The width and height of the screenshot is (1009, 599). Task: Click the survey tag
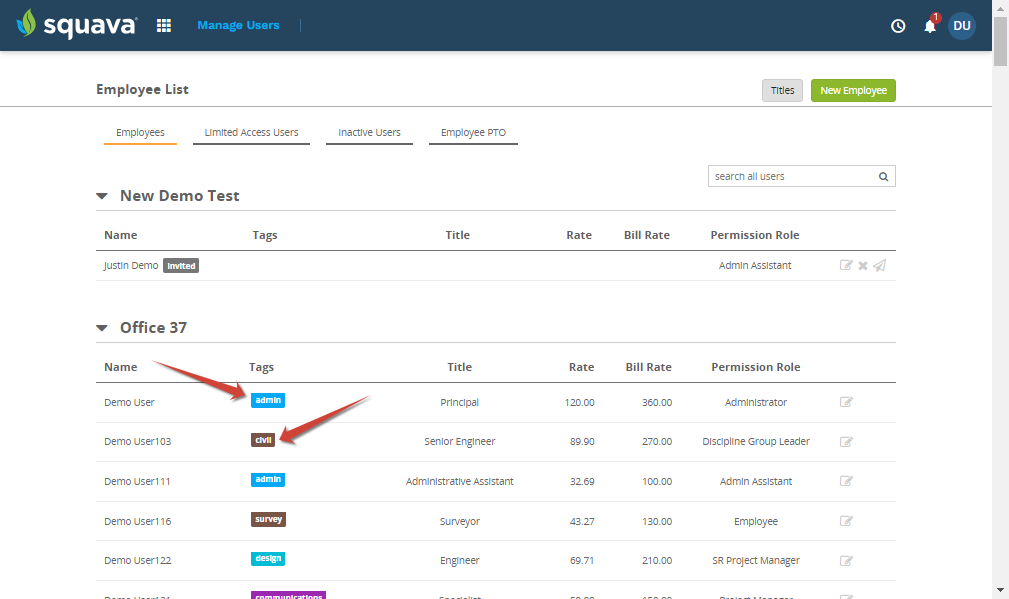pos(268,519)
